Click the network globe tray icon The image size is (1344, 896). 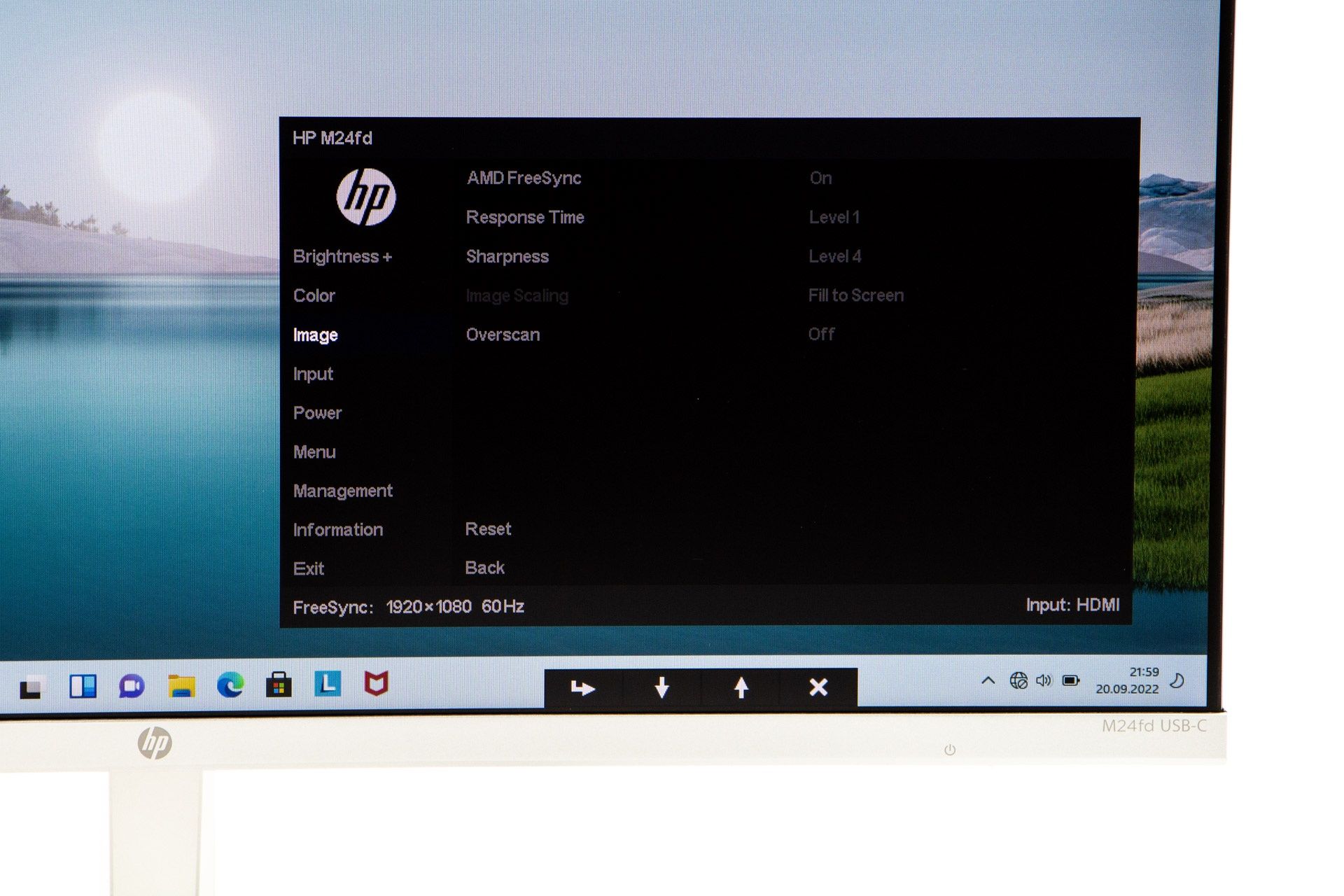click(x=1018, y=680)
